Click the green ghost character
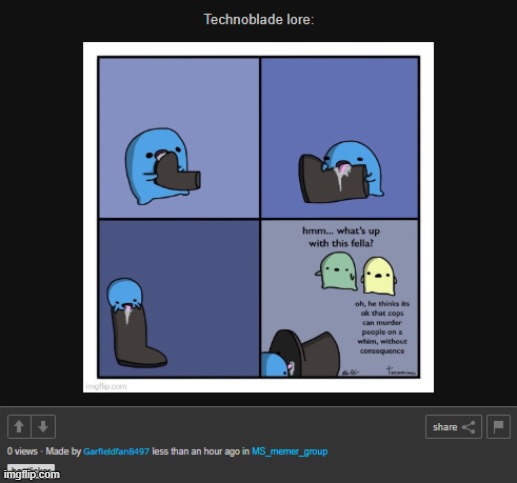 [337, 271]
